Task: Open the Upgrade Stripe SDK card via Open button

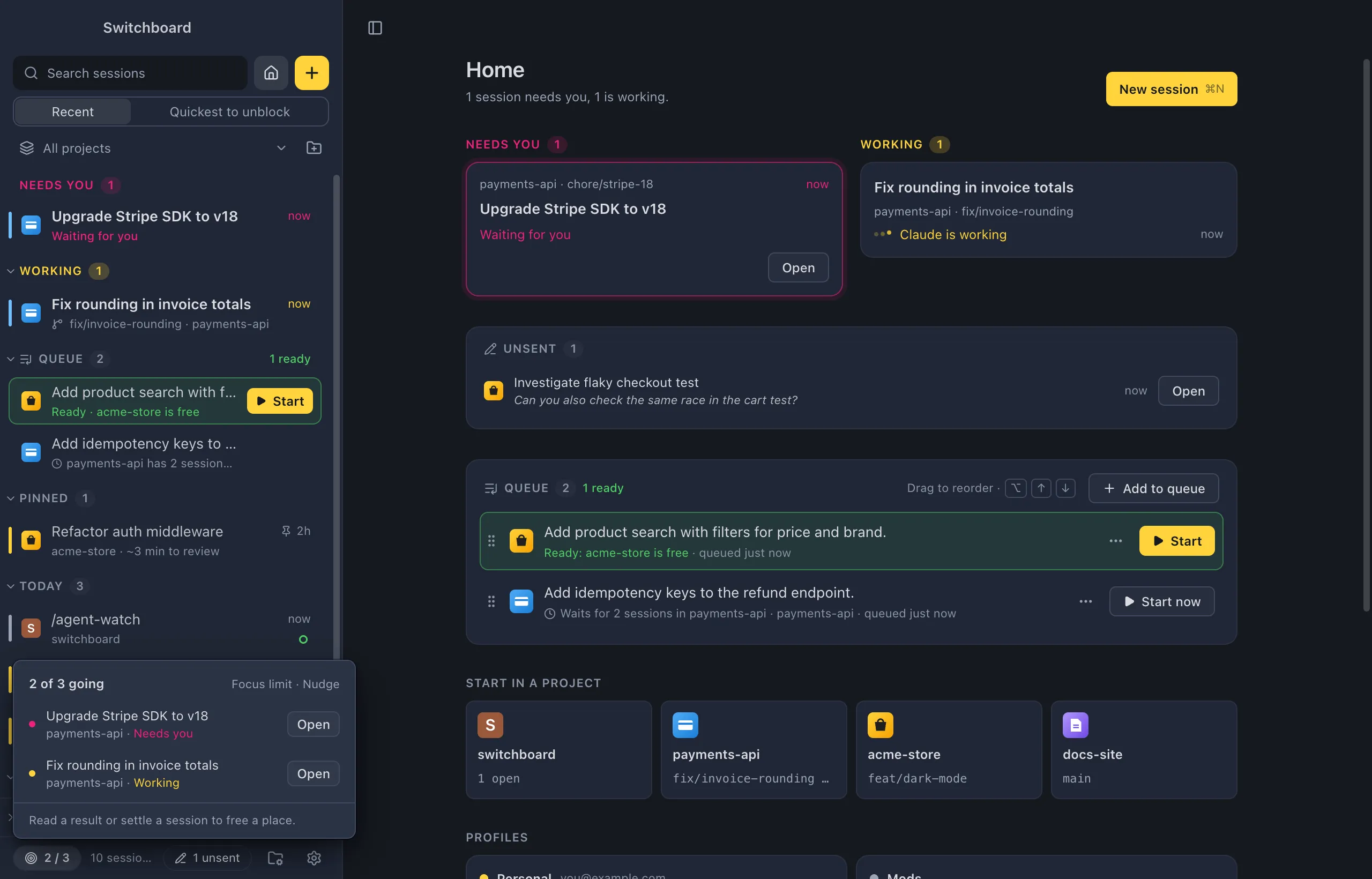Action: pyautogui.click(x=798, y=267)
